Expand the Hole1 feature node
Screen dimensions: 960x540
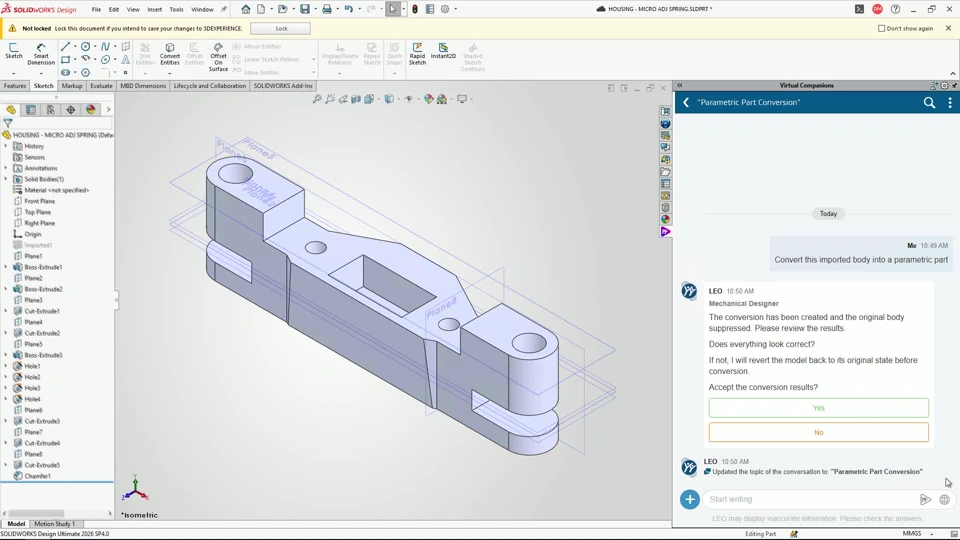(x=6, y=366)
